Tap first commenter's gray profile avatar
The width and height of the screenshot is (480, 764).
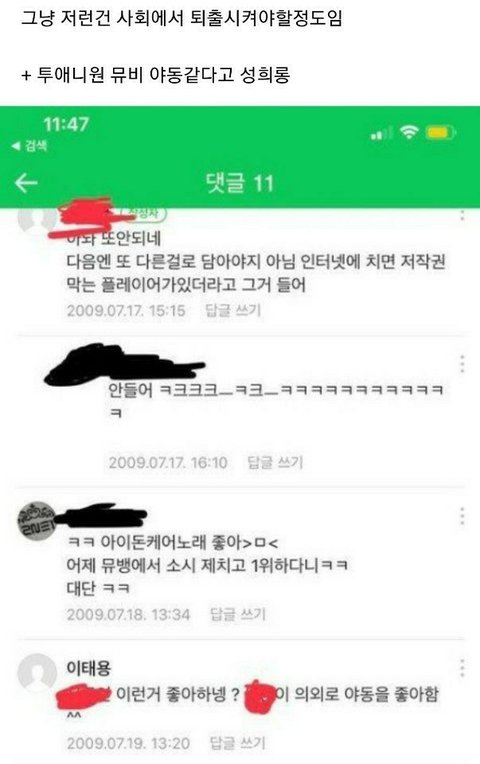coord(37,219)
